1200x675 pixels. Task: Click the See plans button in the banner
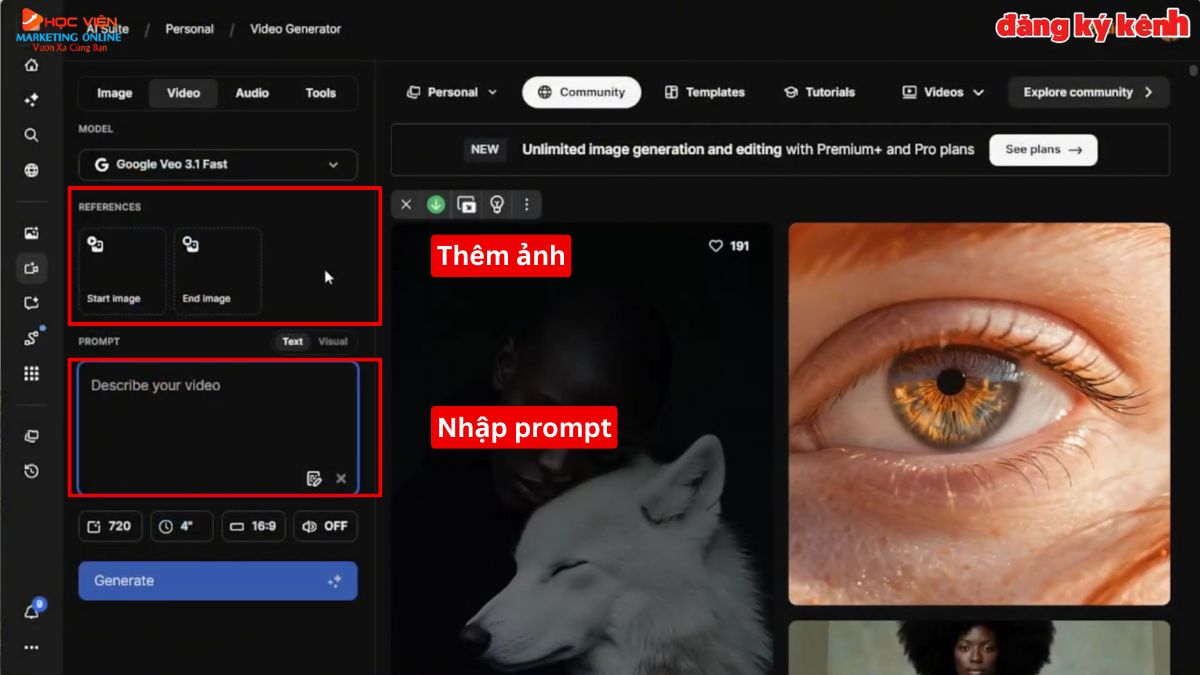pos(1043,149)
